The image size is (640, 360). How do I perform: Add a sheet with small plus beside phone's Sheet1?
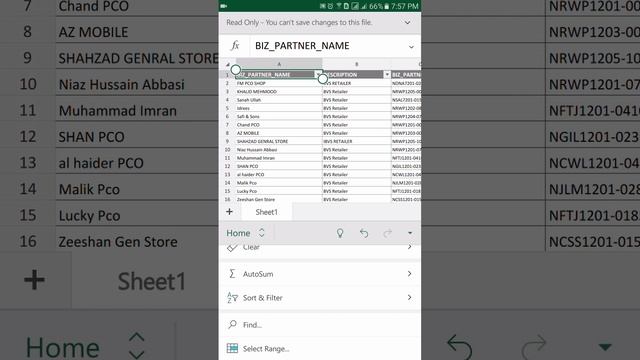click(x=229, y=211)
